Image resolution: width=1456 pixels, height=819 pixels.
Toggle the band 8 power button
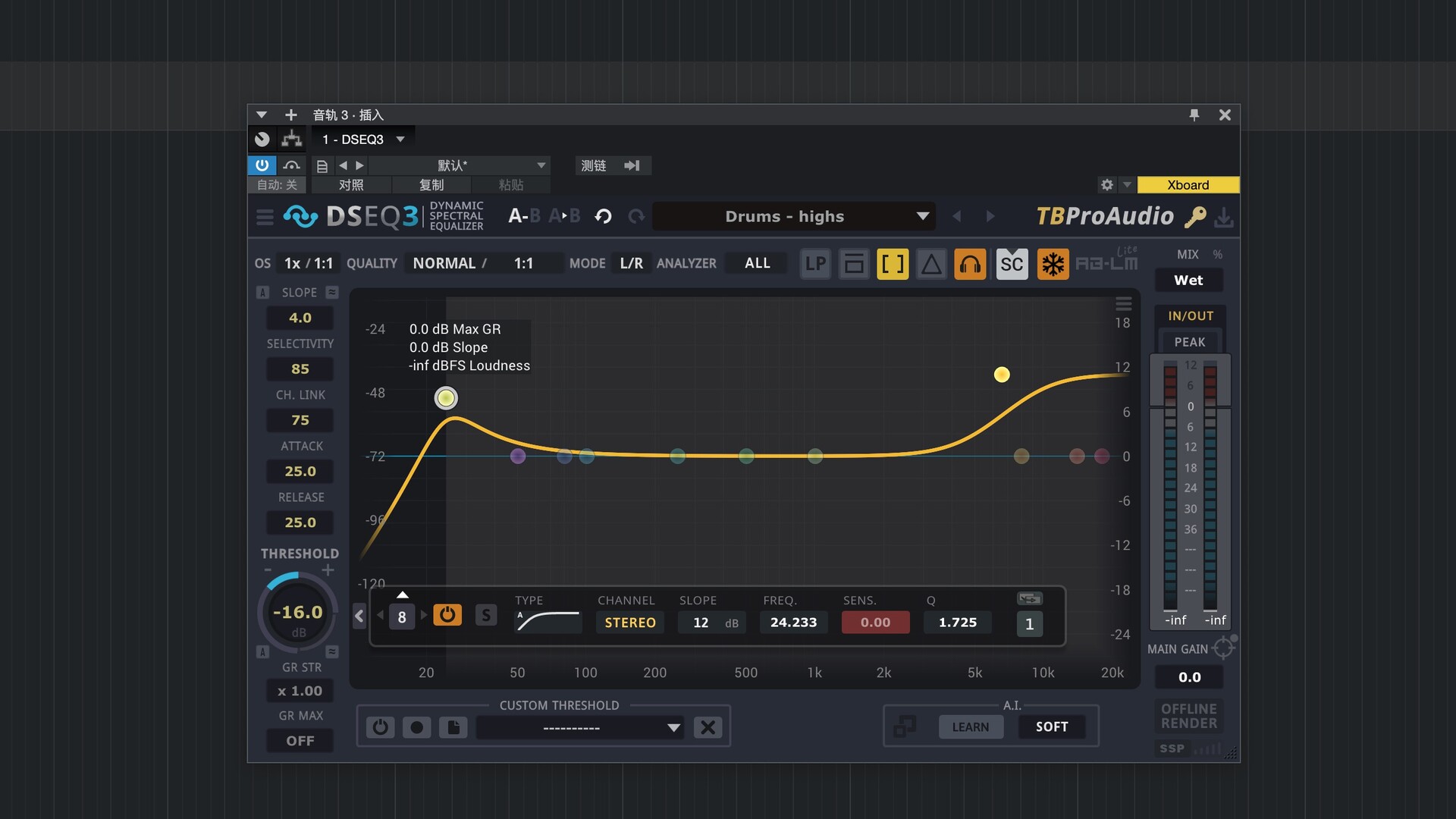tap(447, 615)
